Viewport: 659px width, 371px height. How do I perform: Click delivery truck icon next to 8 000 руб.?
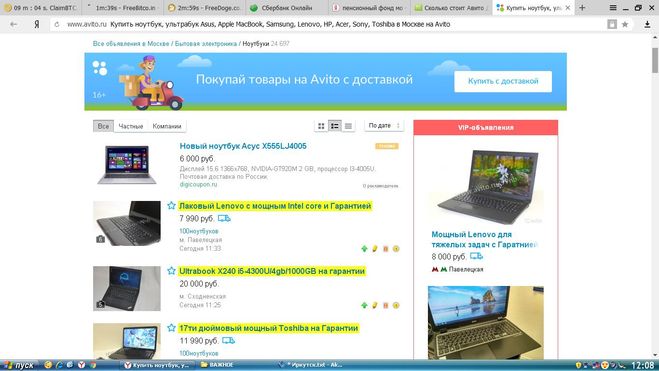[476, 256]
